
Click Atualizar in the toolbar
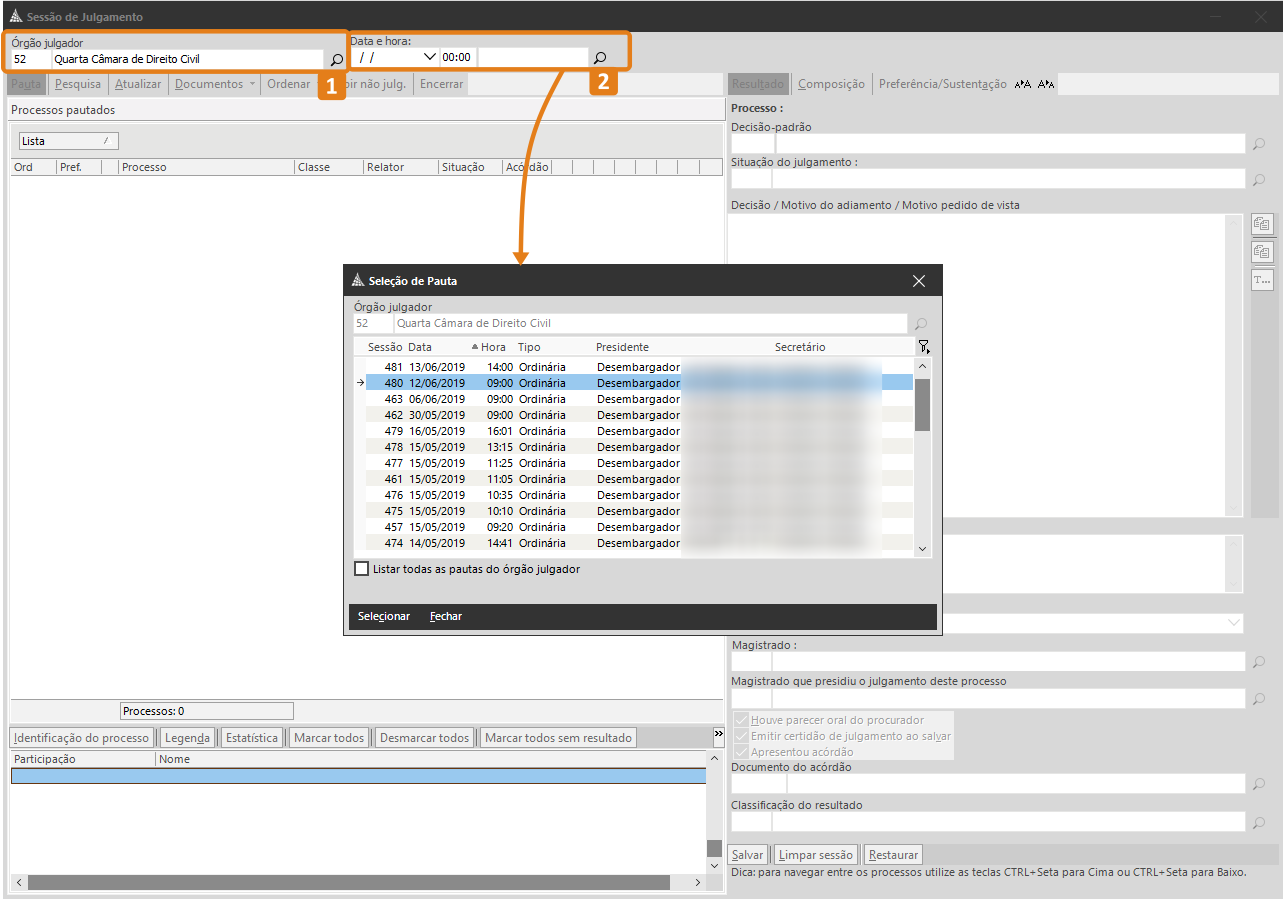pyautogui.click(x=138, y=84)
